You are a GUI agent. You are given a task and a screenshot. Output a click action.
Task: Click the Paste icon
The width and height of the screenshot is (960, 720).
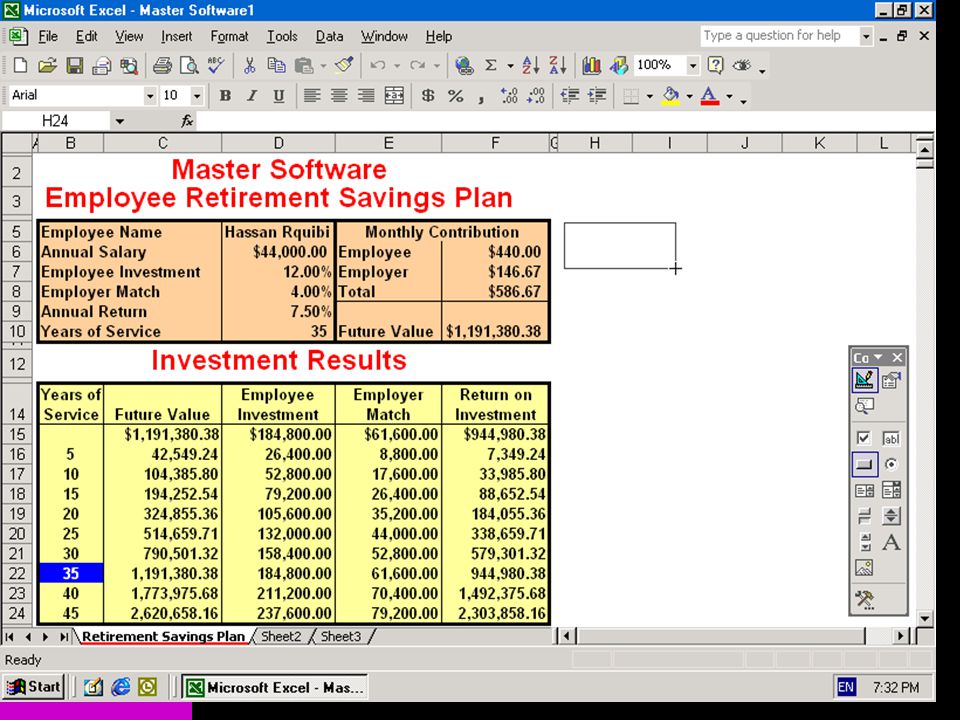point(304,65)
